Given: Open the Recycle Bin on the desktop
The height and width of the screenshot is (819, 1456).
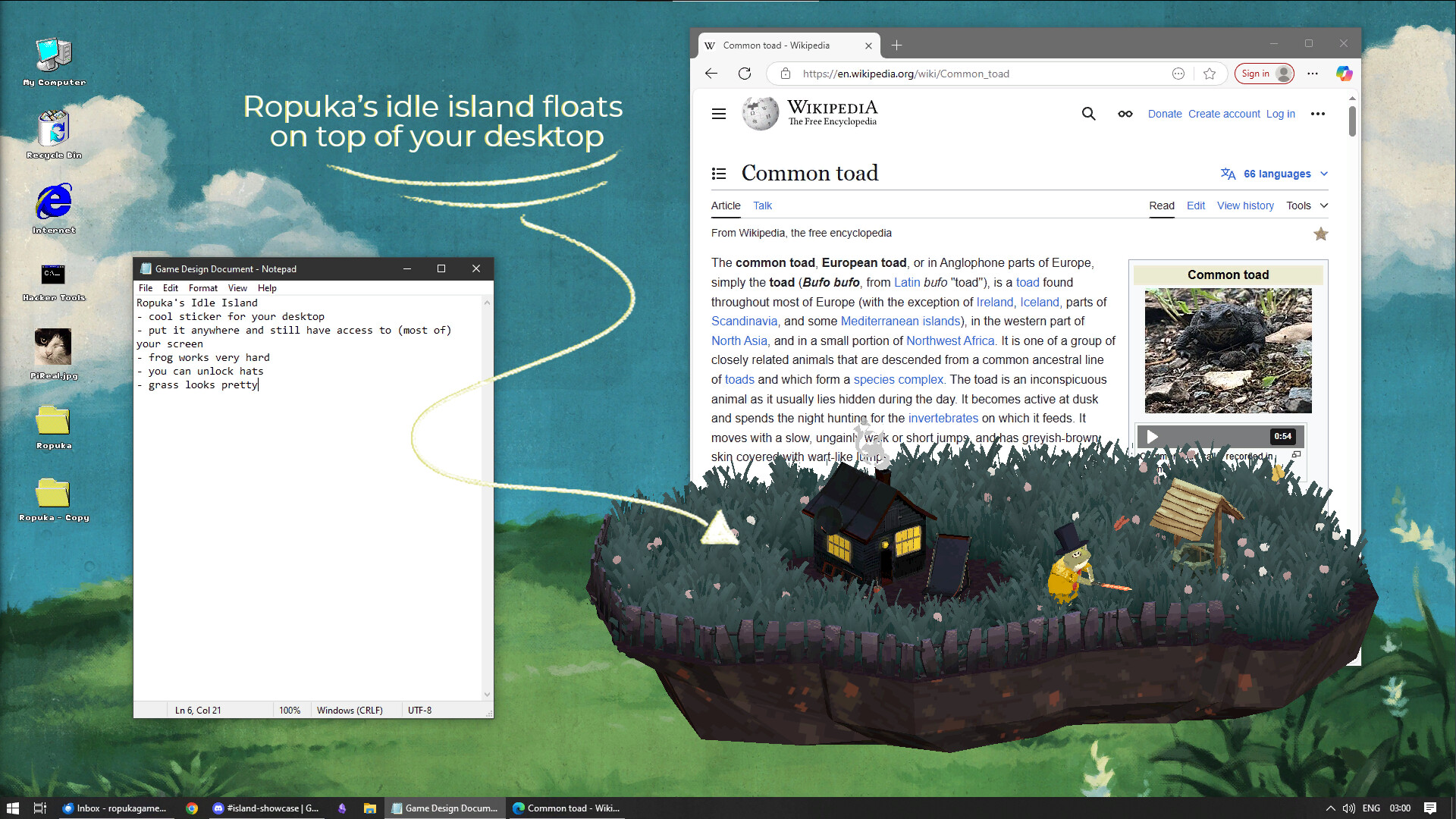Looking at the screenshot, I should [52, 129].
